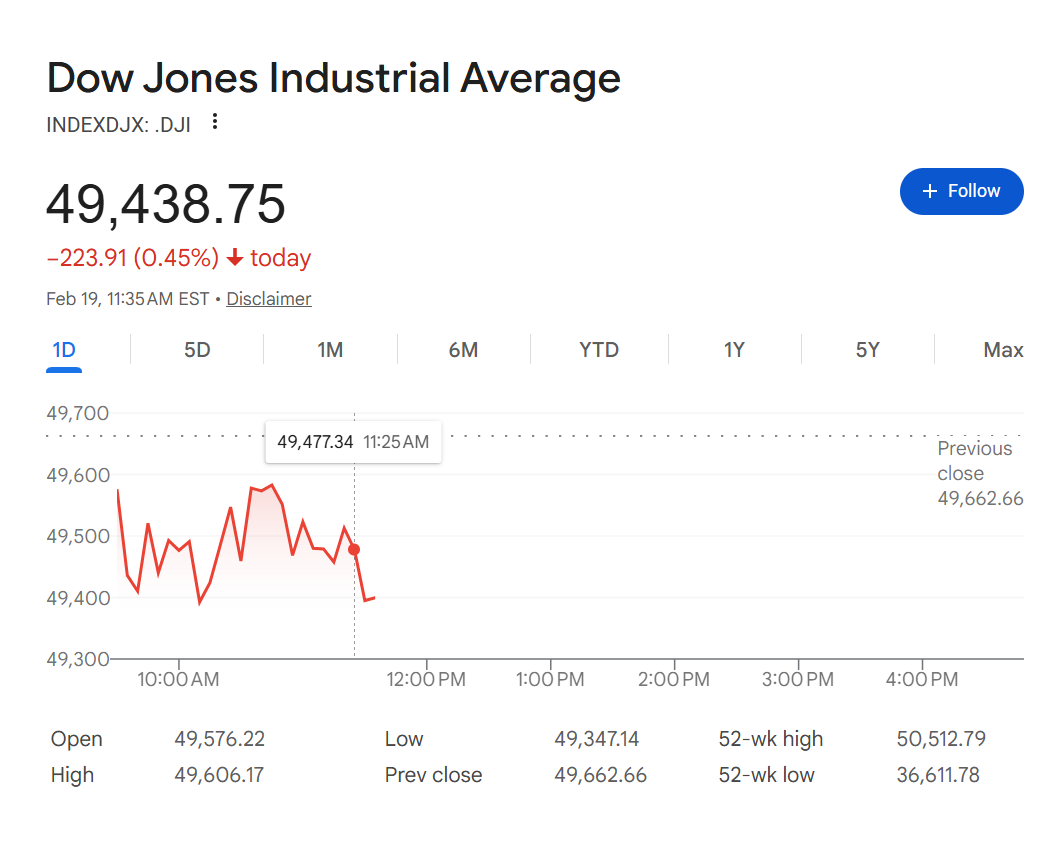Click the red data point on chart
Screen dimensions: 1054x858
354,549
